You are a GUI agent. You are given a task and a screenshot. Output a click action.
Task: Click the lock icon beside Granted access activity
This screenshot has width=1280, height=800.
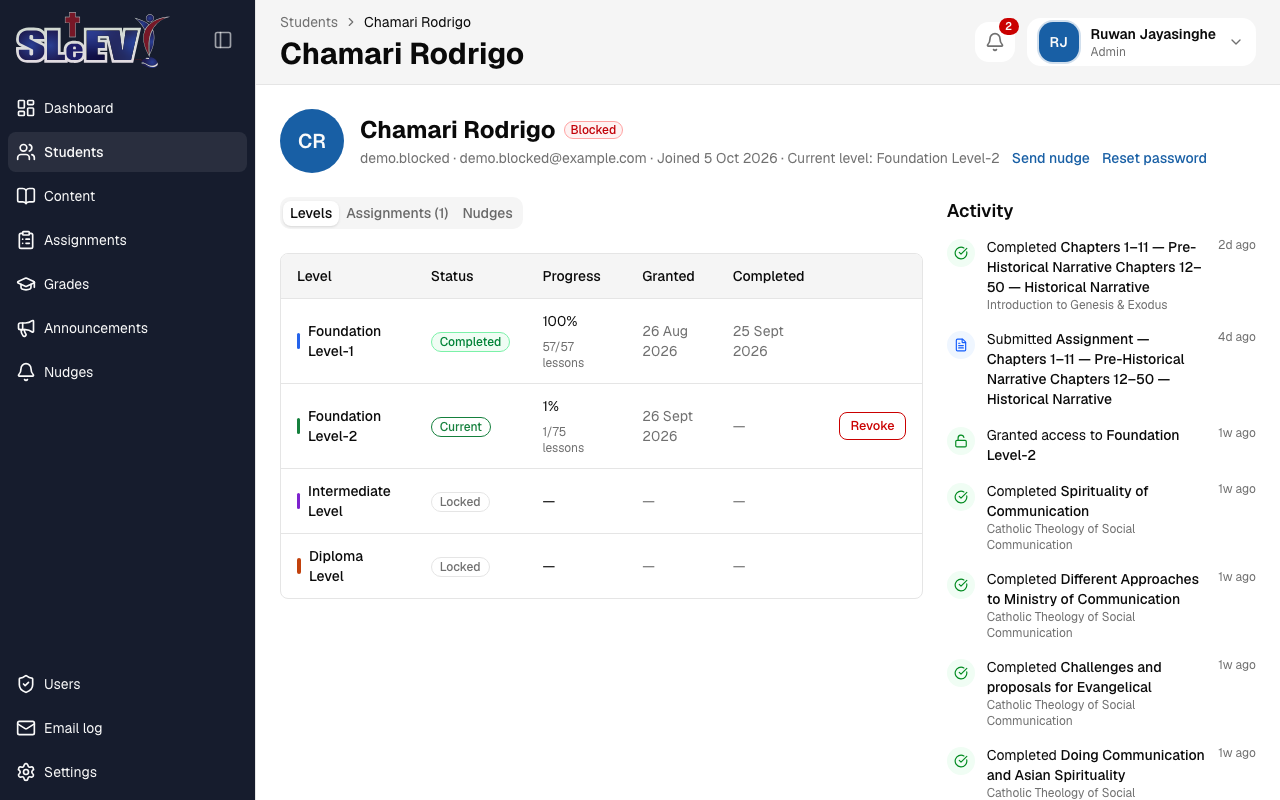(961, 441)
